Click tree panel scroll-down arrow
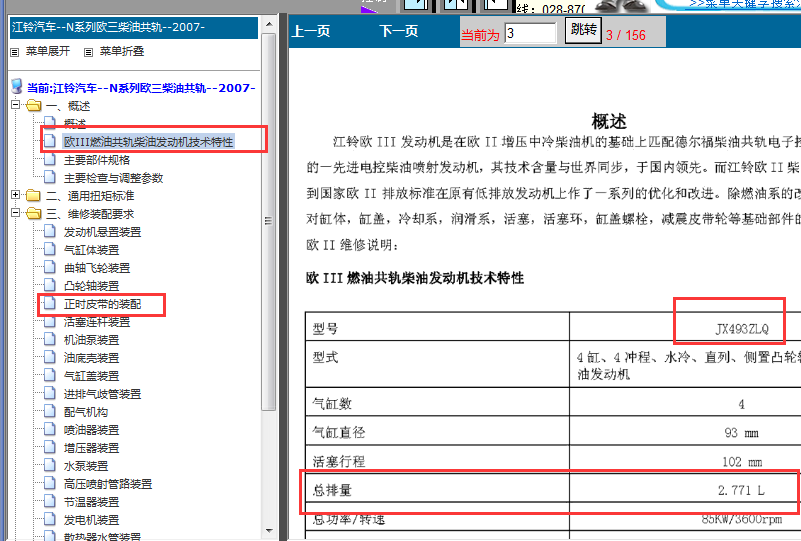Image resolution: width=801 pixels, height=541 pixels. click(x=269, y=531)
